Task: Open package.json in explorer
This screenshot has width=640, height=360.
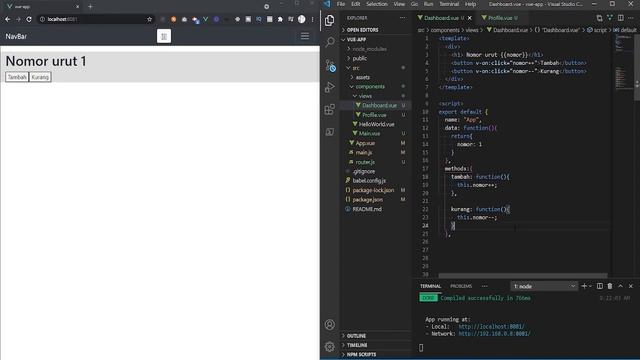Action: 367,200
